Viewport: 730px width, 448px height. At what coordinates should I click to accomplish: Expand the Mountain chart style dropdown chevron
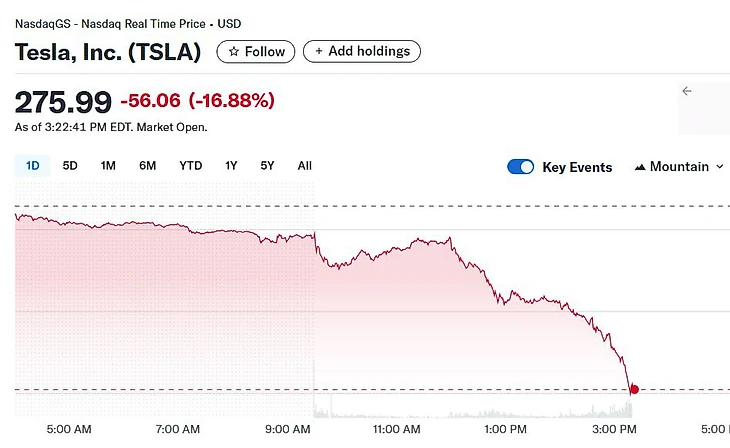point(720,167)
